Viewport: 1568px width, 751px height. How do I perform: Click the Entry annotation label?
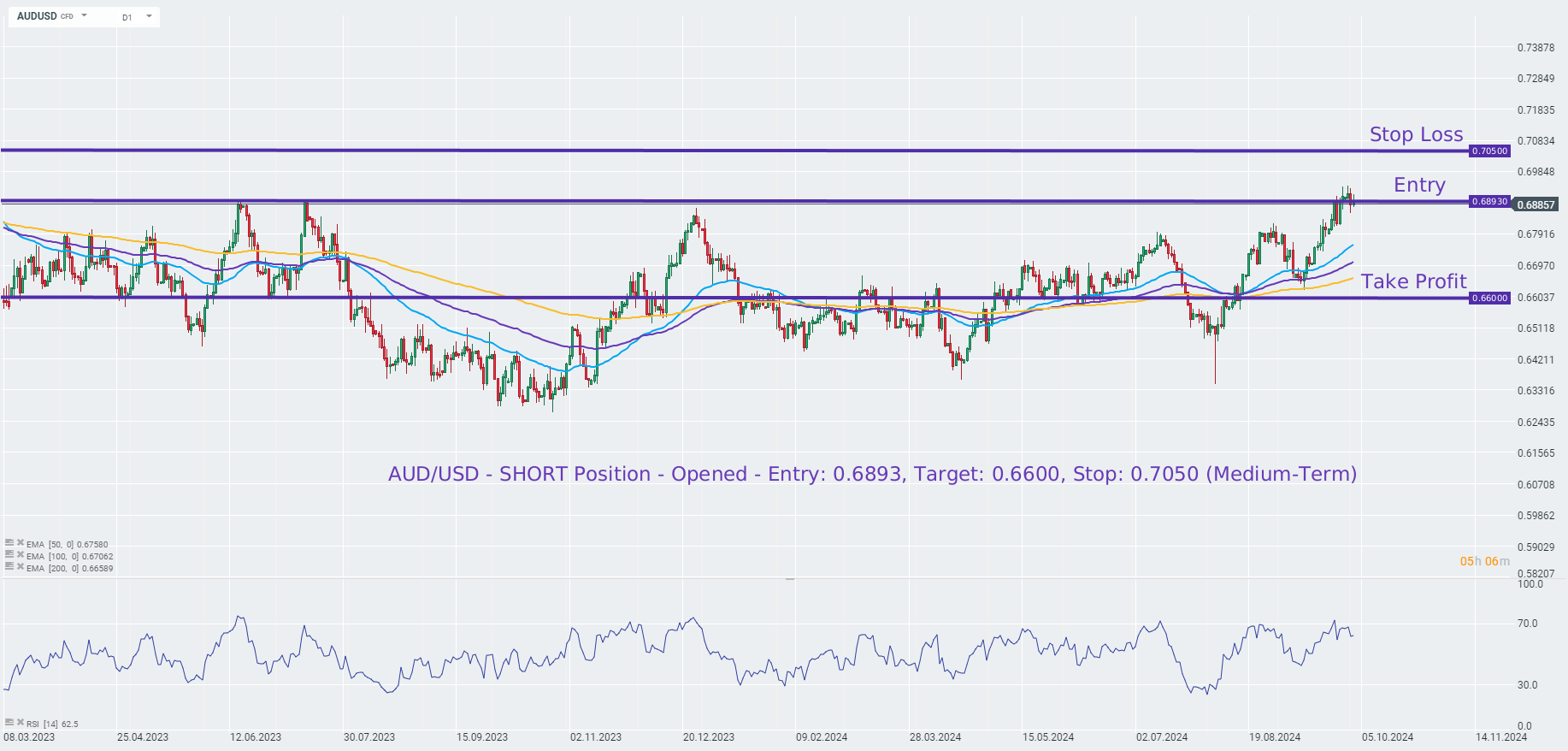tap(1419, 185)
